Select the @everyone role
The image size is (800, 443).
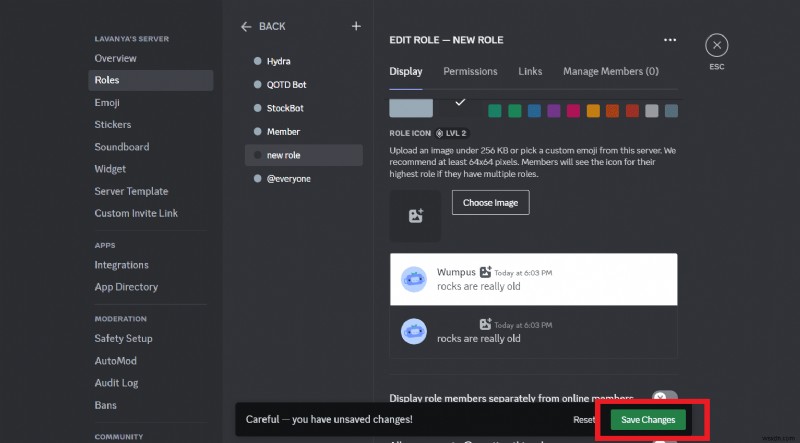304,179
